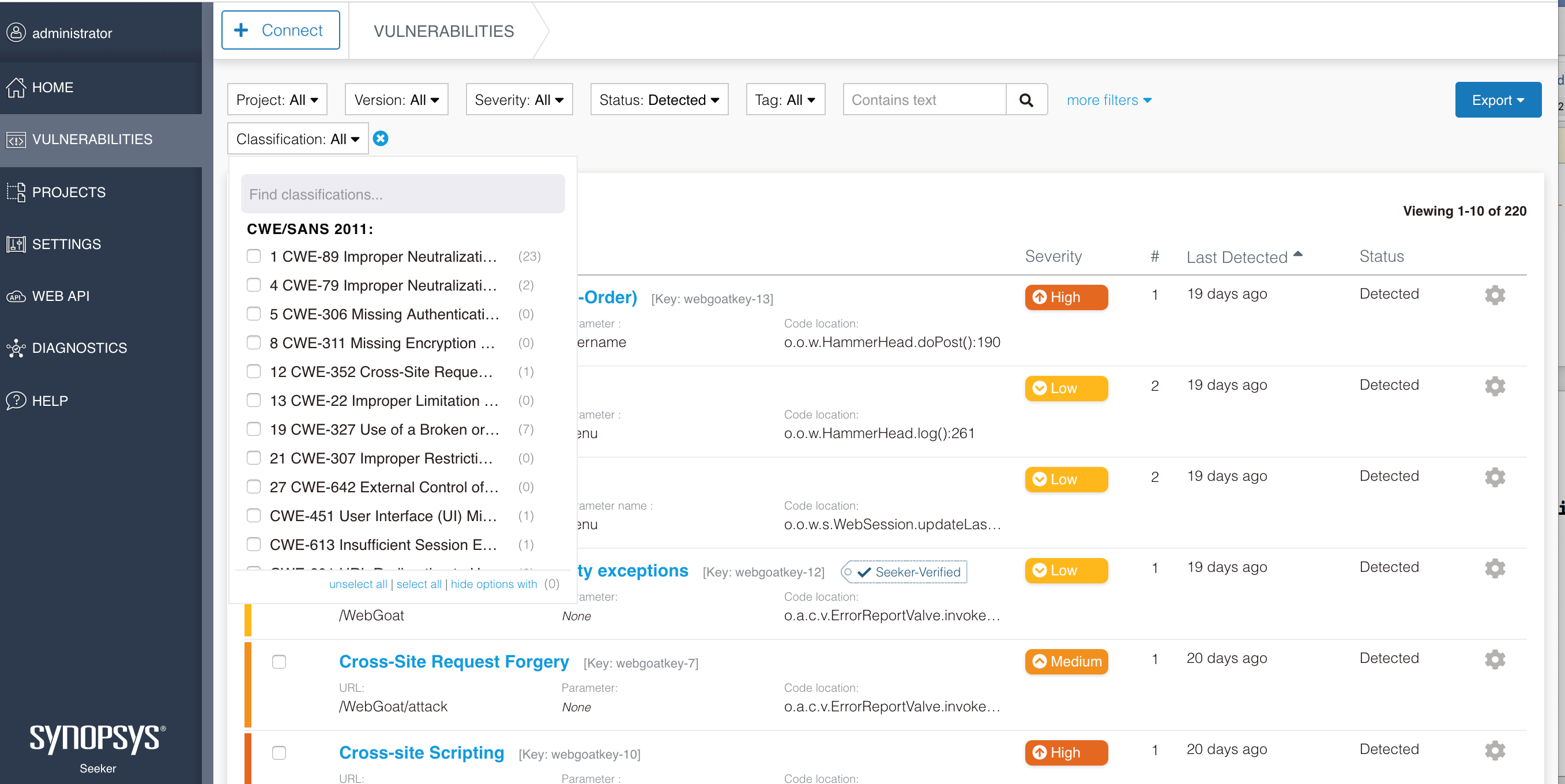Click the Help question-mark icon
1565x784 pixels.
pos(16,401)
